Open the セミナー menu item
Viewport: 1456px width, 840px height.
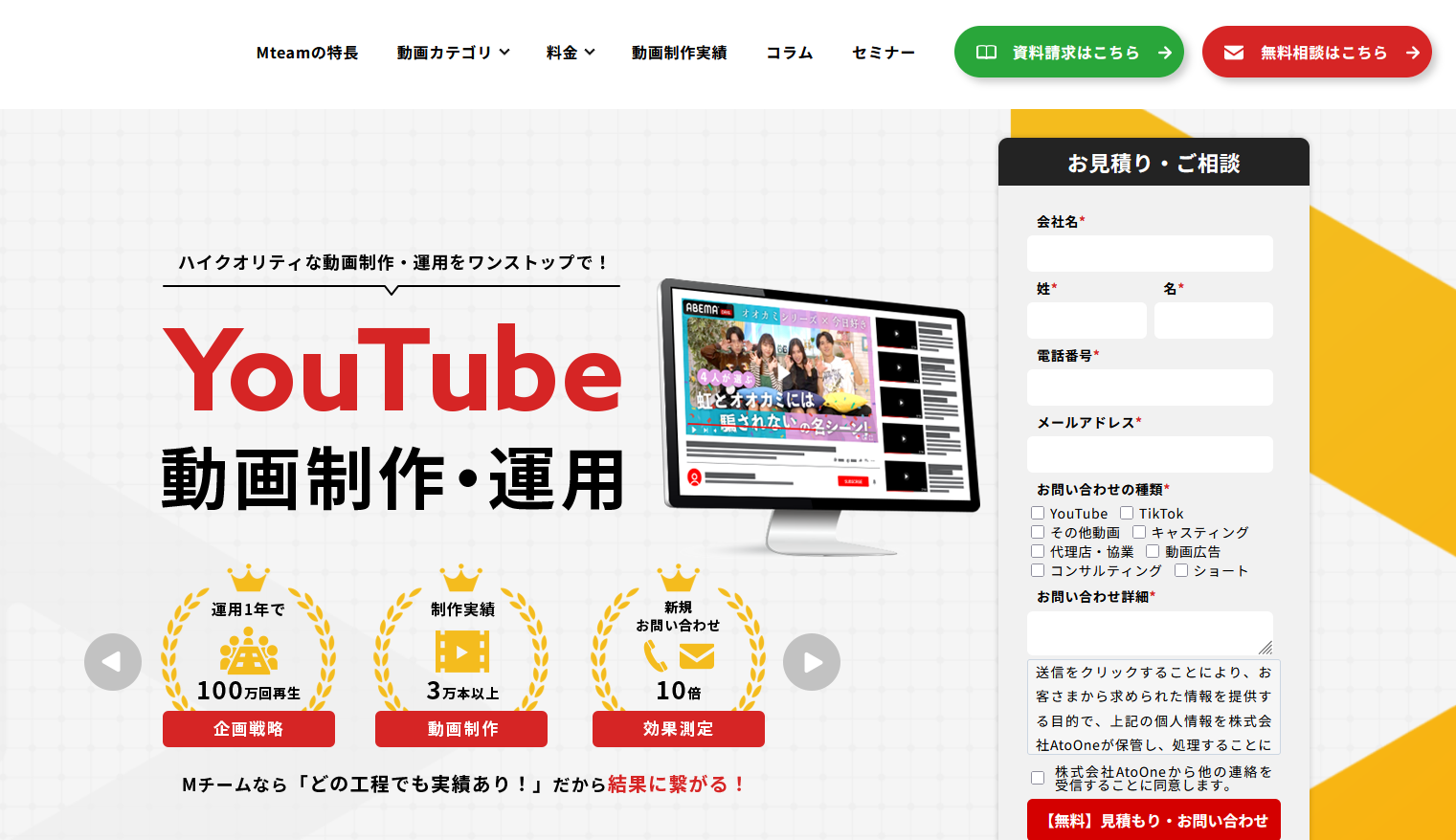[x=883, y=53]
